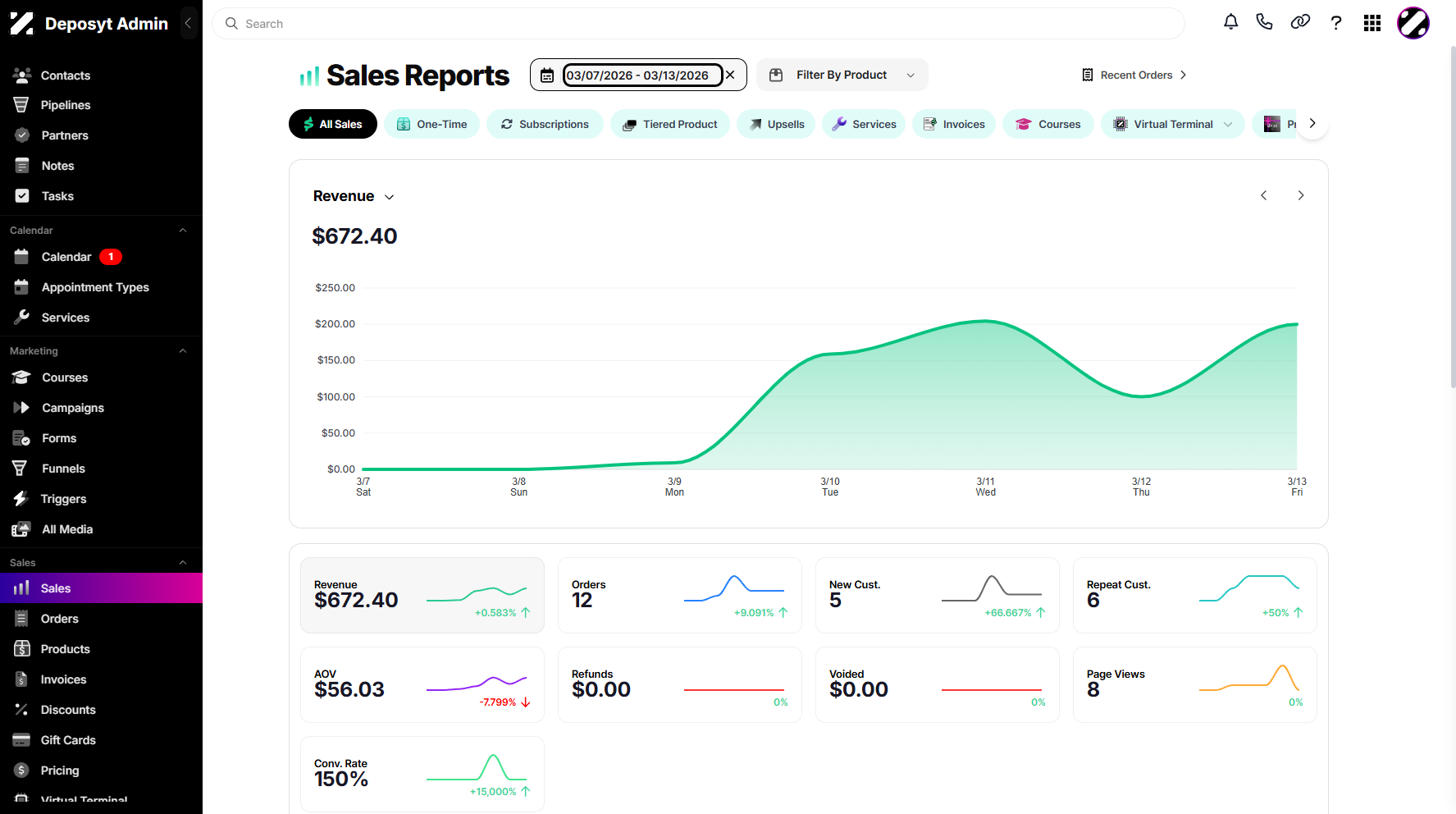Viewport: 1456px width, 814px height.
Task: Select the Orders metric card
Action: 680,595
